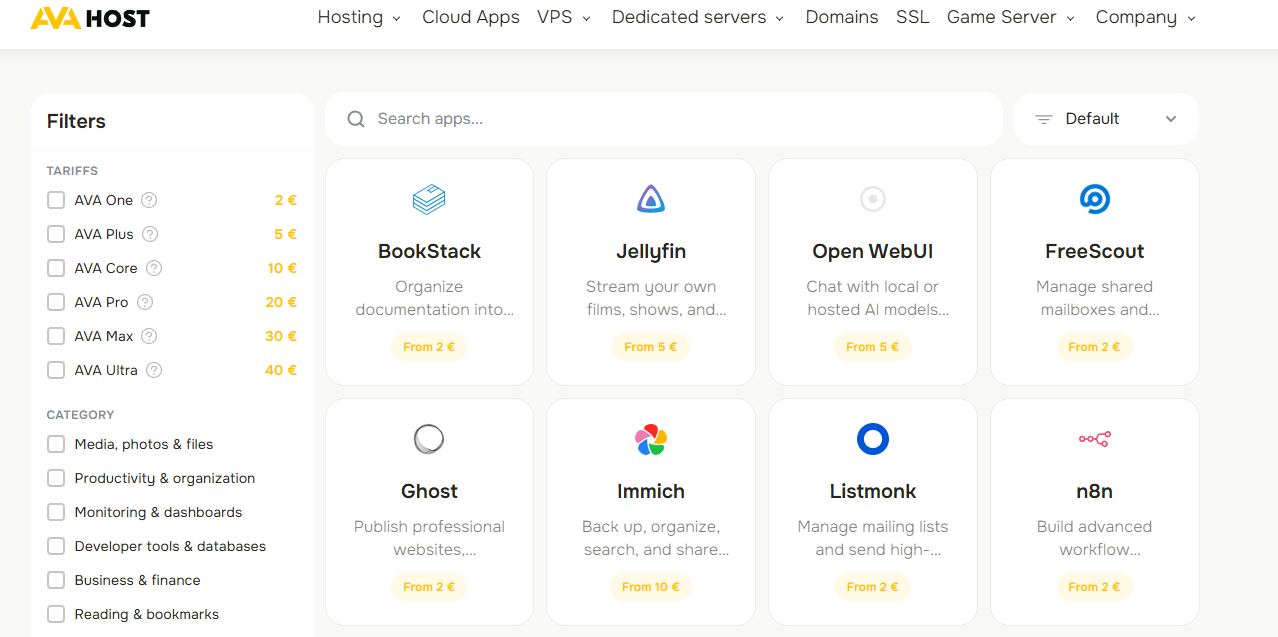1278x637 pixels.
Task: Click the Open WebUI app icon
Action: [x=873, y=199]
